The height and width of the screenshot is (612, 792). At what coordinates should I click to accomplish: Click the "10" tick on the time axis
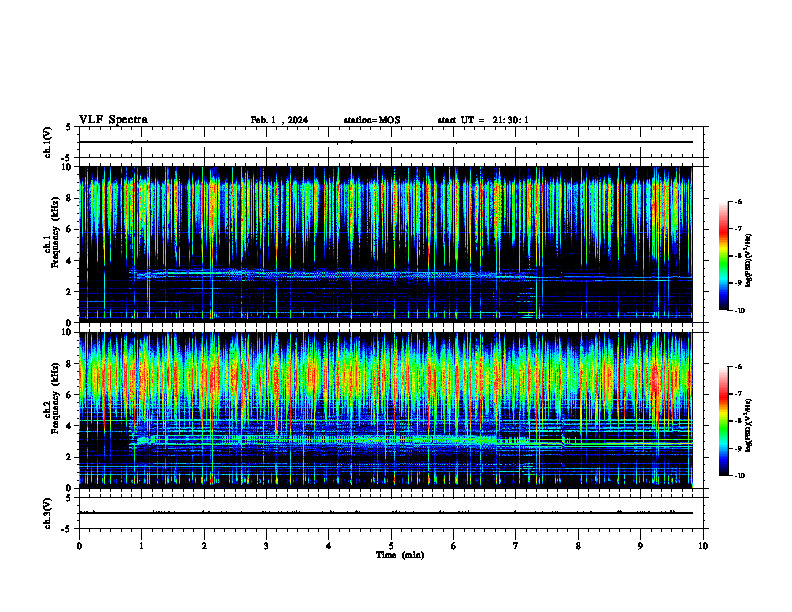pos(703,546)
